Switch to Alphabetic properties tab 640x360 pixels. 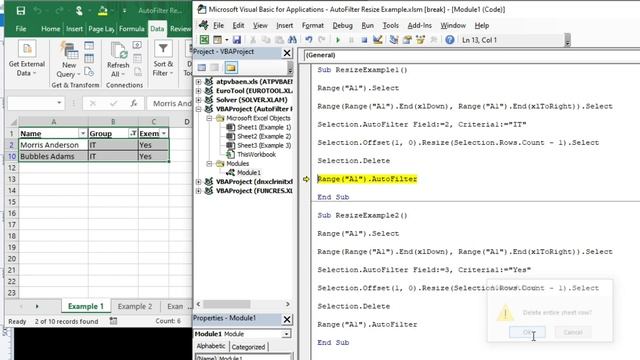pos(211,347)
